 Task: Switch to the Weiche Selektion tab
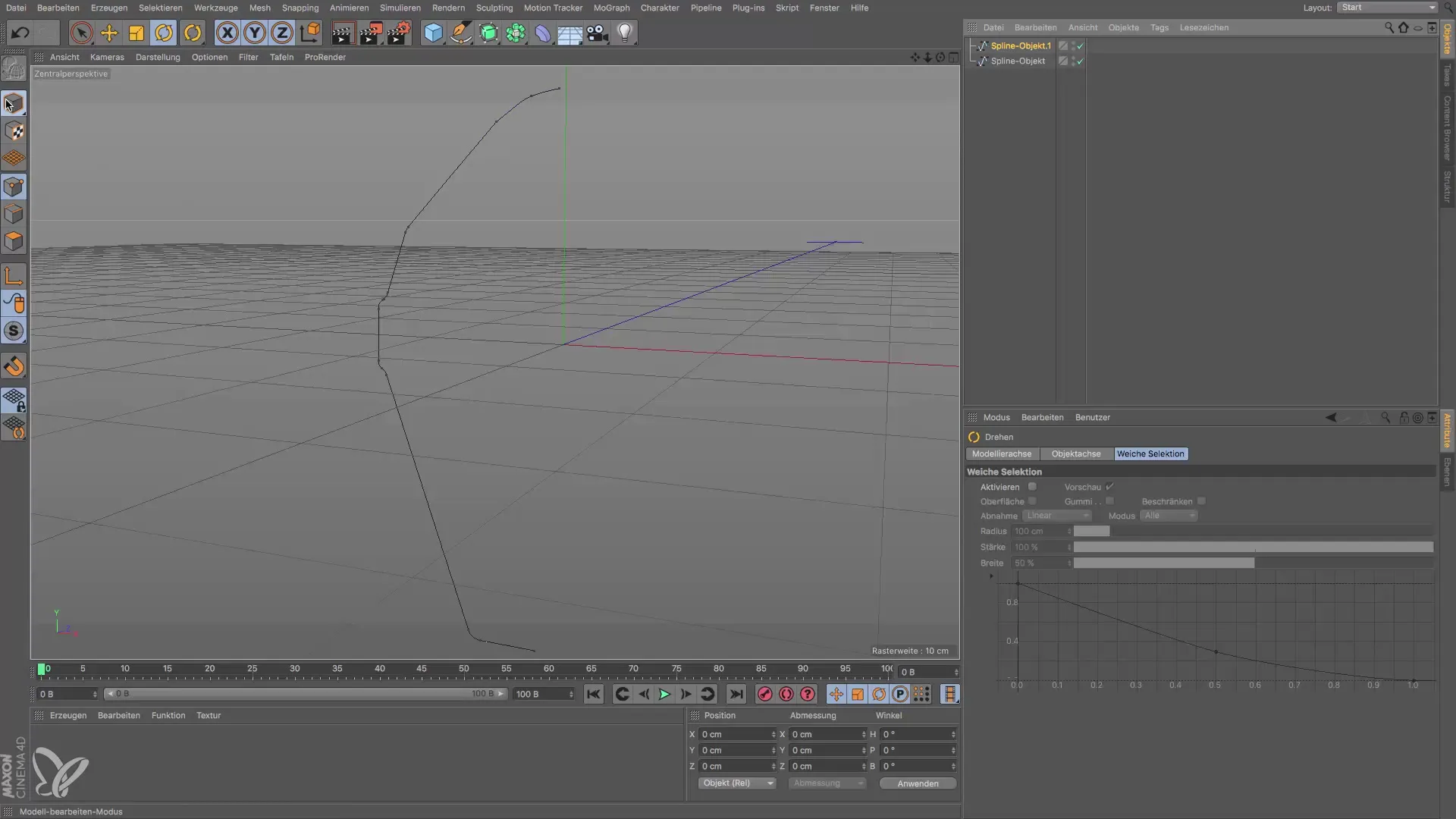coord(1150,453)
